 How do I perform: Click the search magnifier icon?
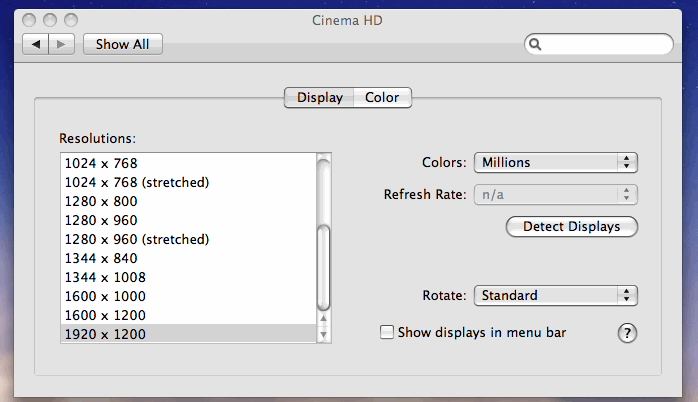[536, 44]
